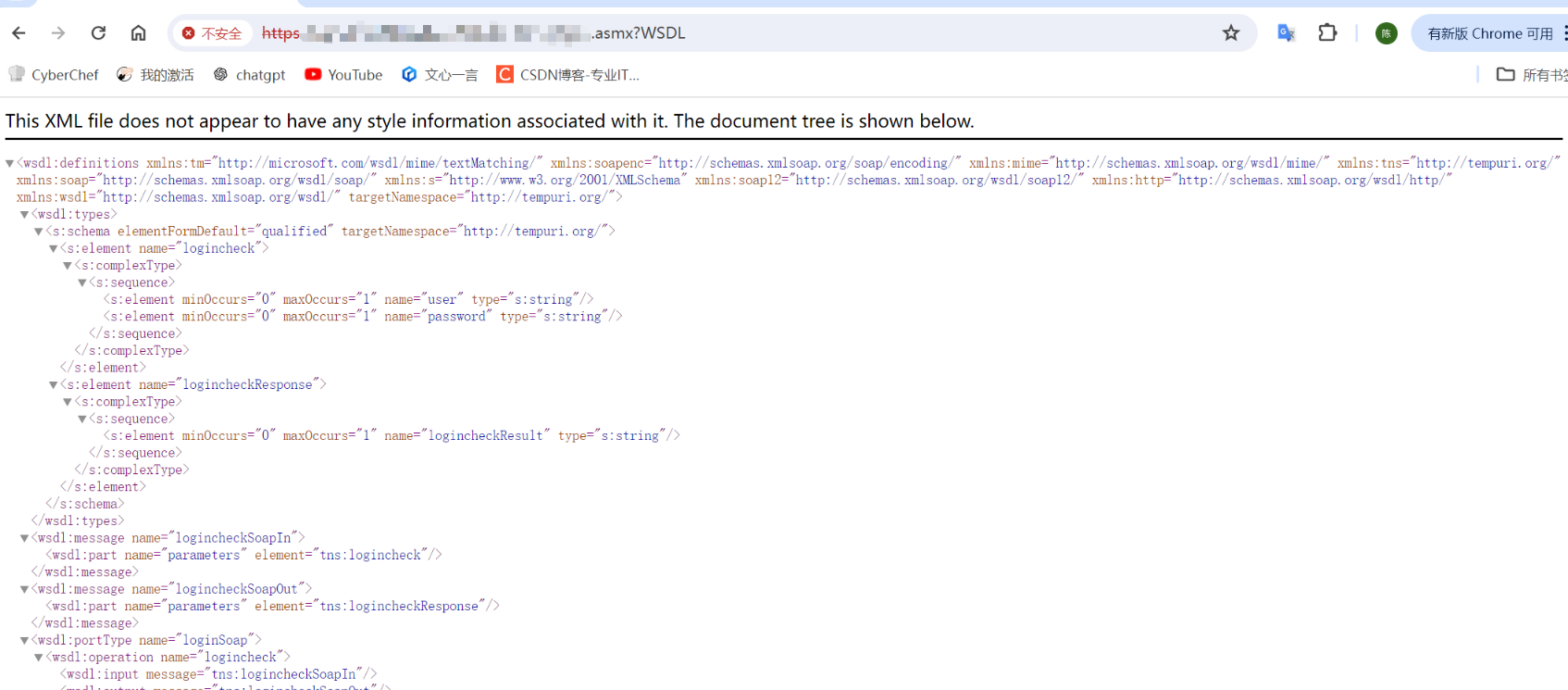Open the 文心一言 bookmark
Viewport: 1568px width, 690px height.
pos(440,75)
